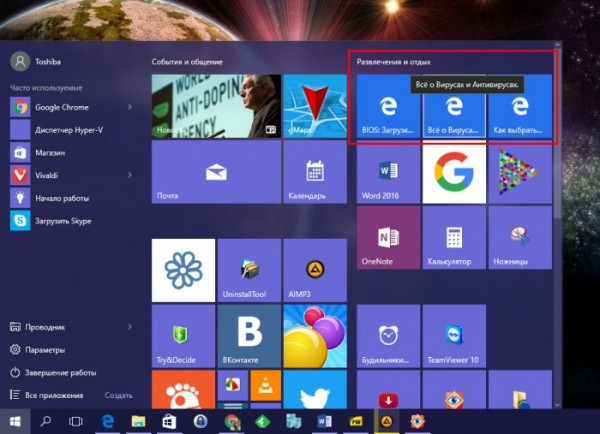
Task: Launch Edge from the taskbar
Action: click(108, 421)
